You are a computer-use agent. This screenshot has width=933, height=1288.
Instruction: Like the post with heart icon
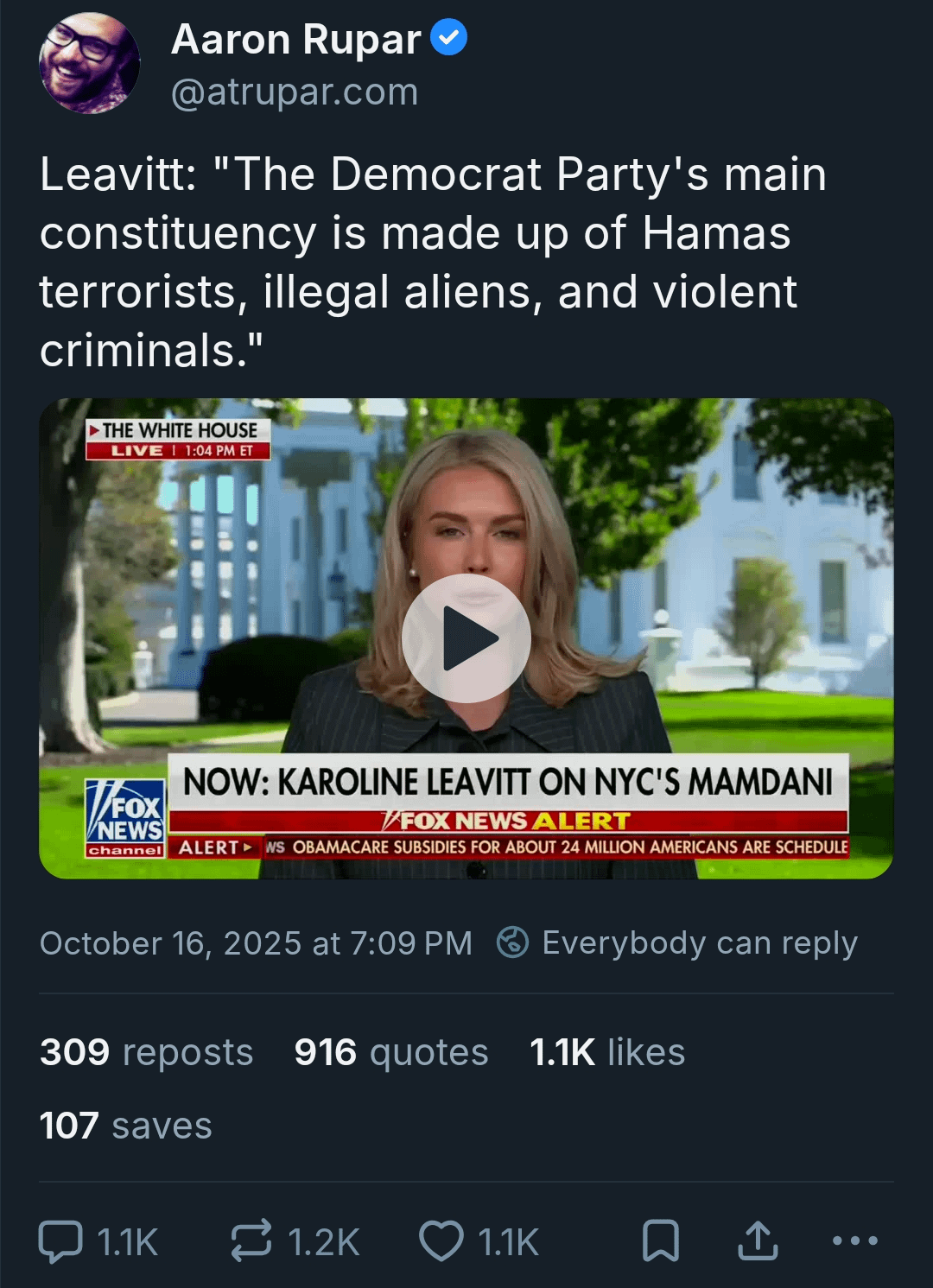441,1241
